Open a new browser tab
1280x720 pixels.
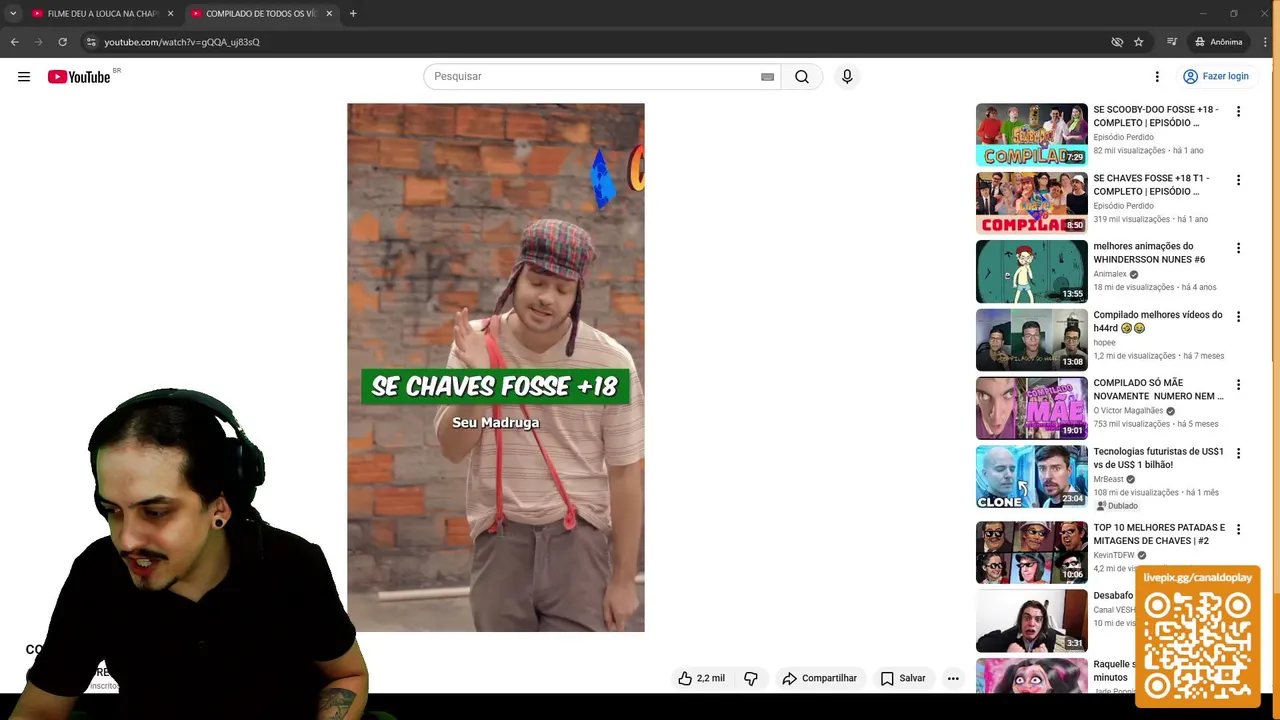point(353,14)
